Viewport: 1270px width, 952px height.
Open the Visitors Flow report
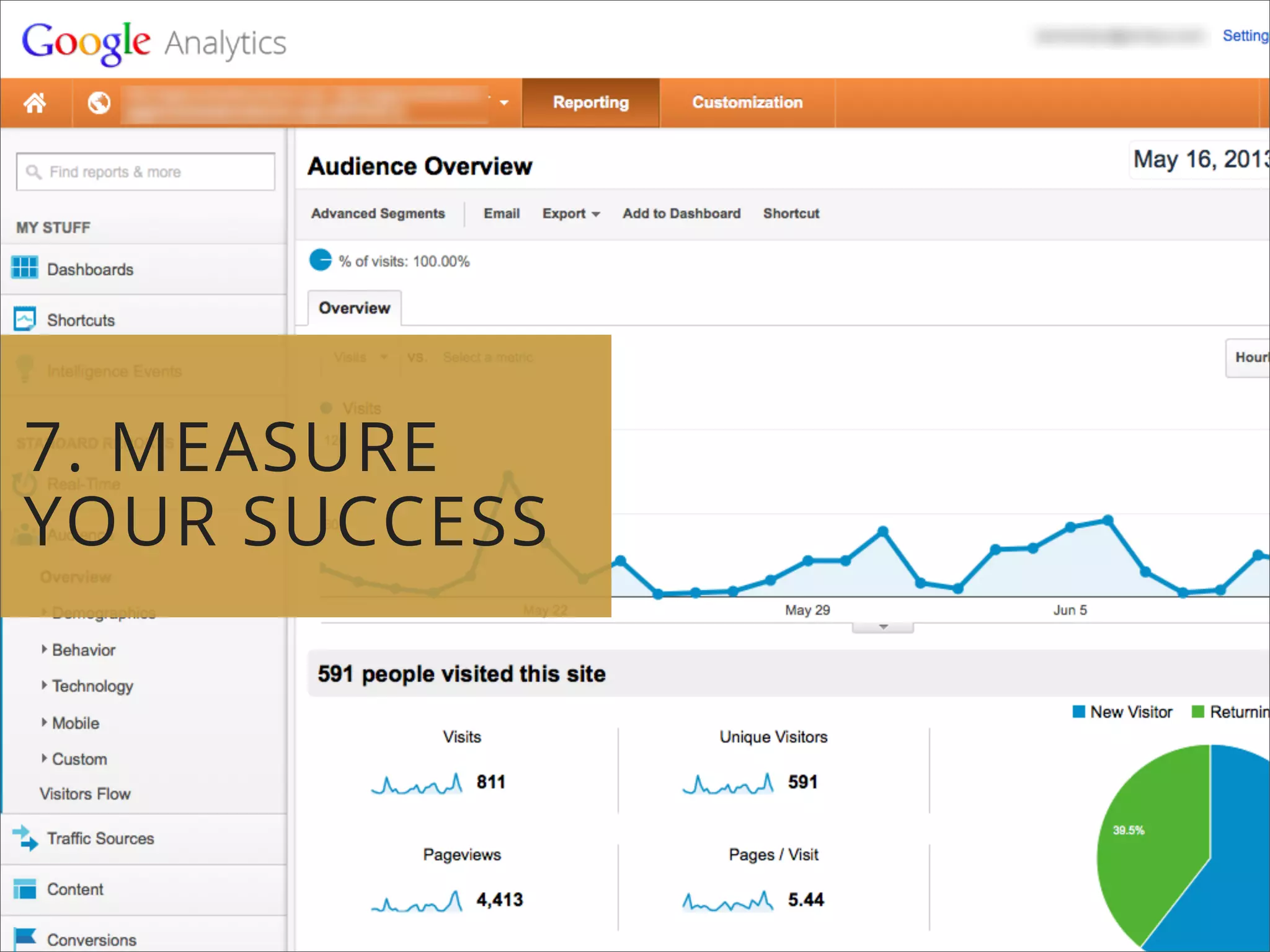click(x=85, y=793)
